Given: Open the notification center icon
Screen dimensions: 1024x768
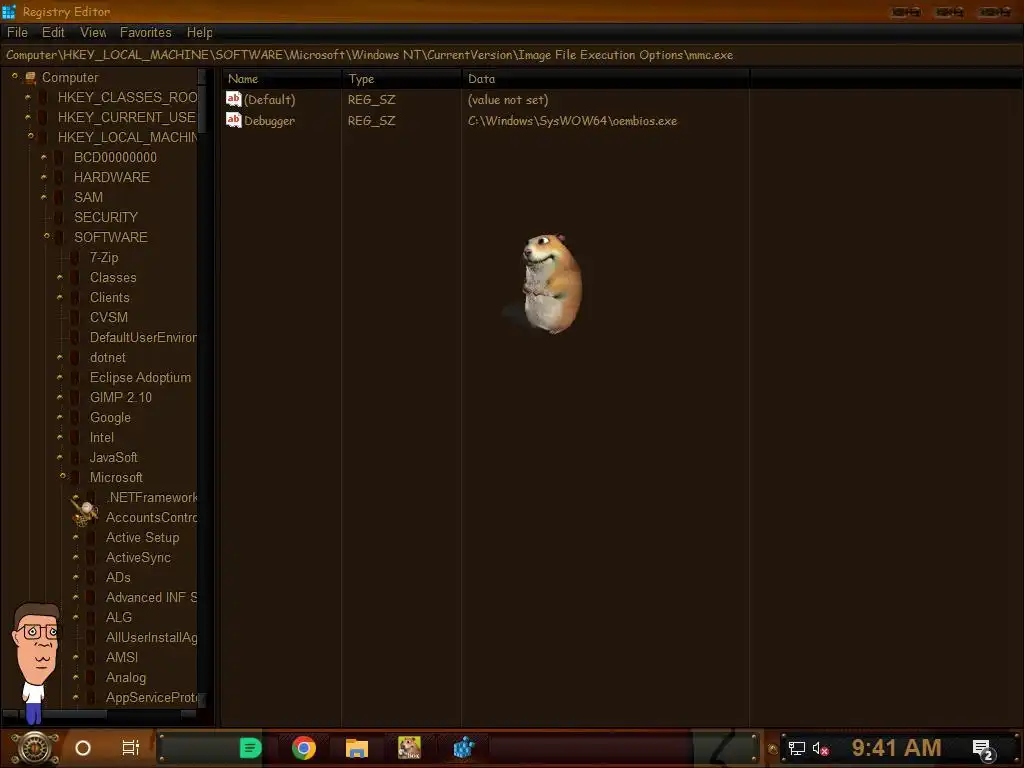Looking at the screenshot, I should (983, 749).
